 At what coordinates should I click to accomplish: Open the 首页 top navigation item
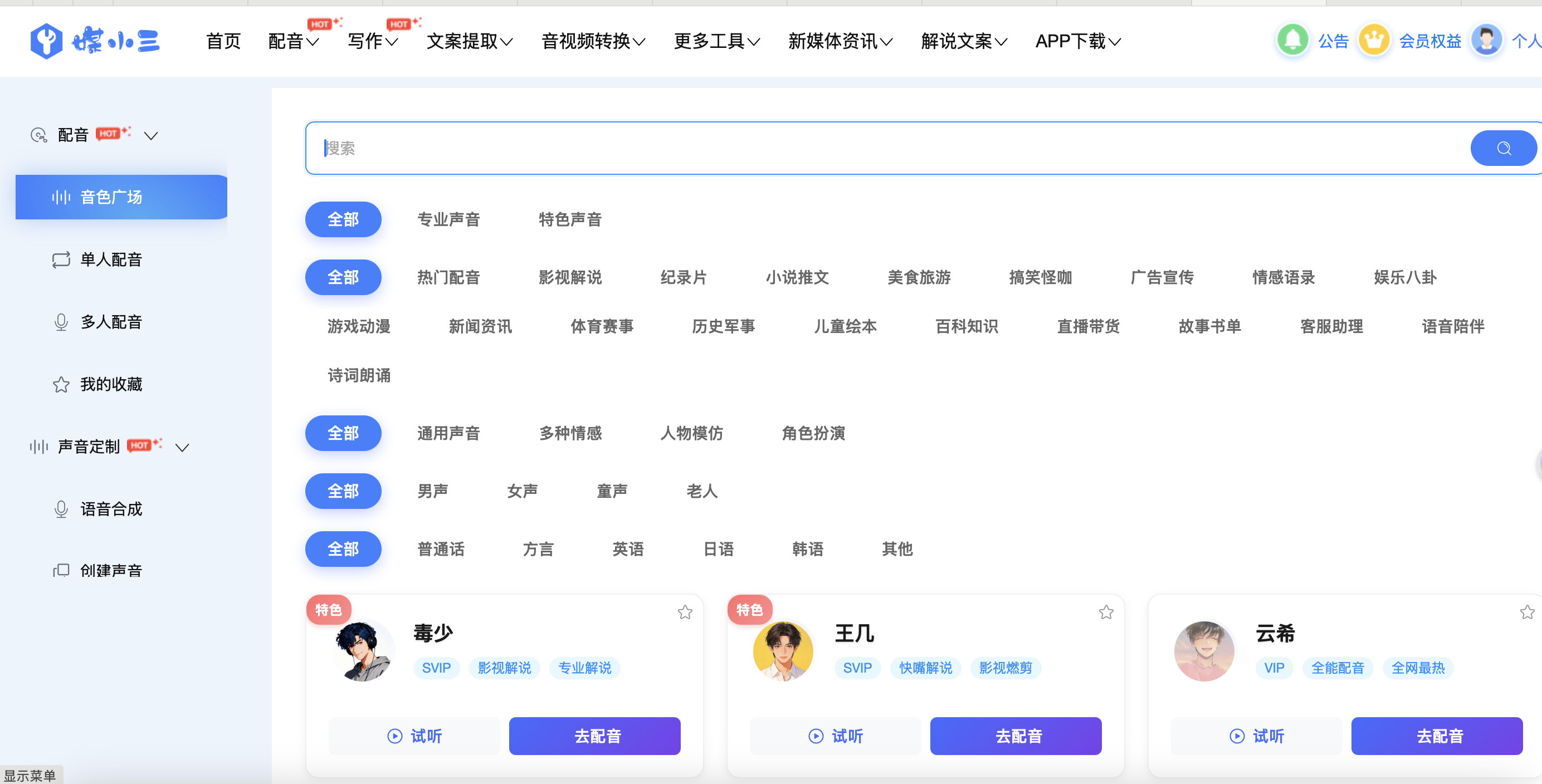tap(223, 41)
